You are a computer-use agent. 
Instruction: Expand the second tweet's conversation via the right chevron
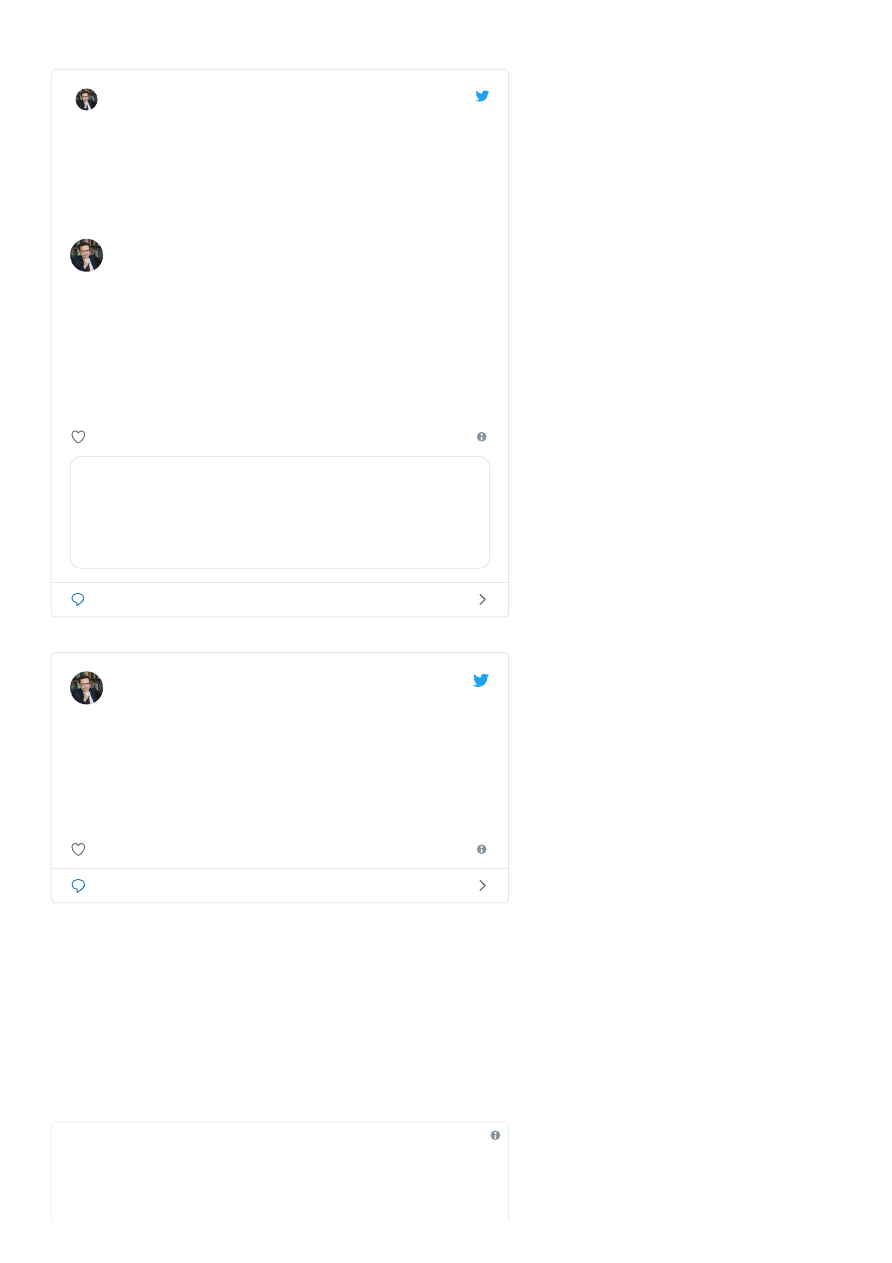click(x=482, y=886)
